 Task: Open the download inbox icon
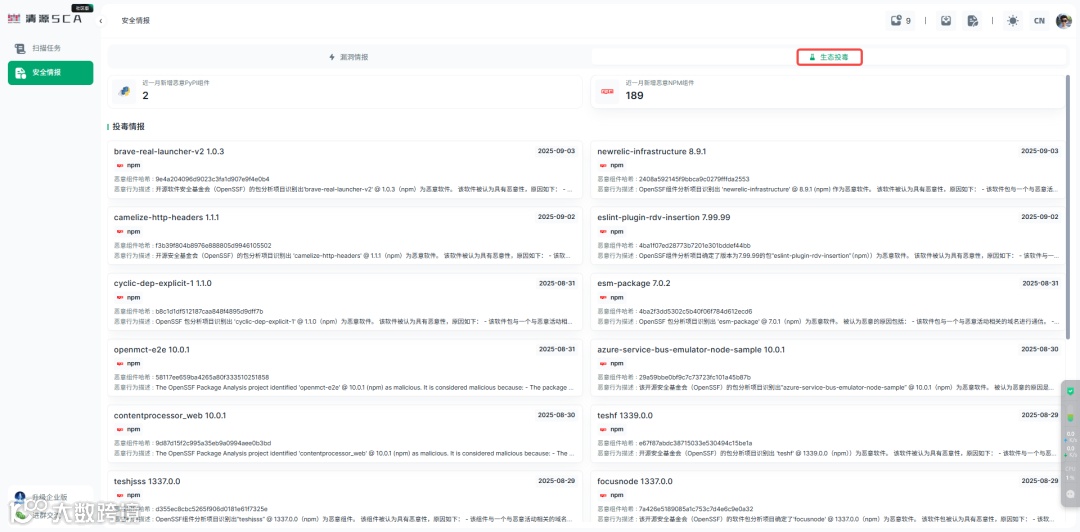click(x=946, y=21)
